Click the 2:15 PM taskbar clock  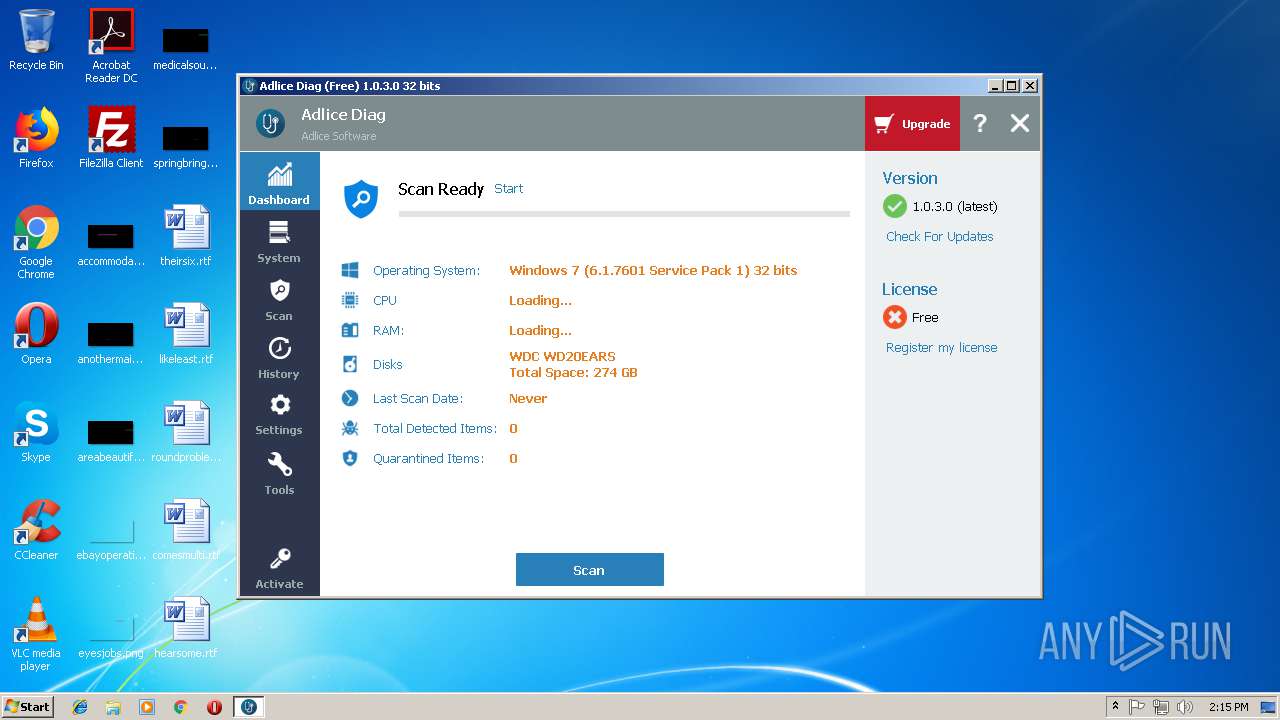1229,707
